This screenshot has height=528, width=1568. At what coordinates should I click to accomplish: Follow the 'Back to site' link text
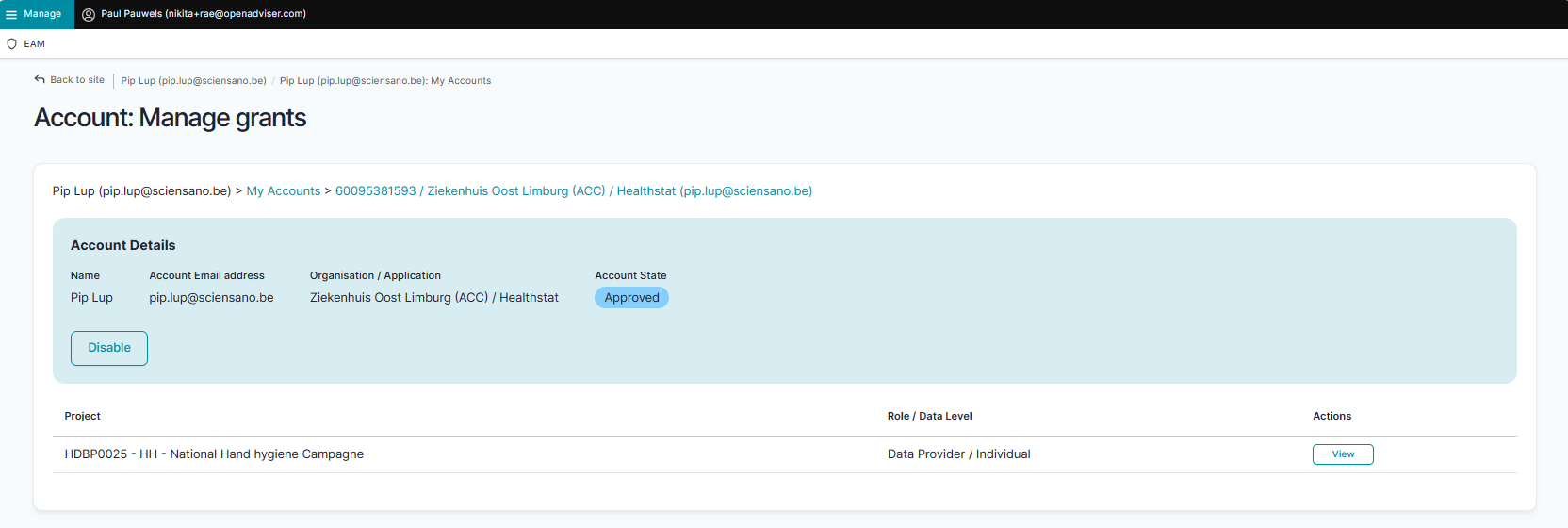(77, 80)
